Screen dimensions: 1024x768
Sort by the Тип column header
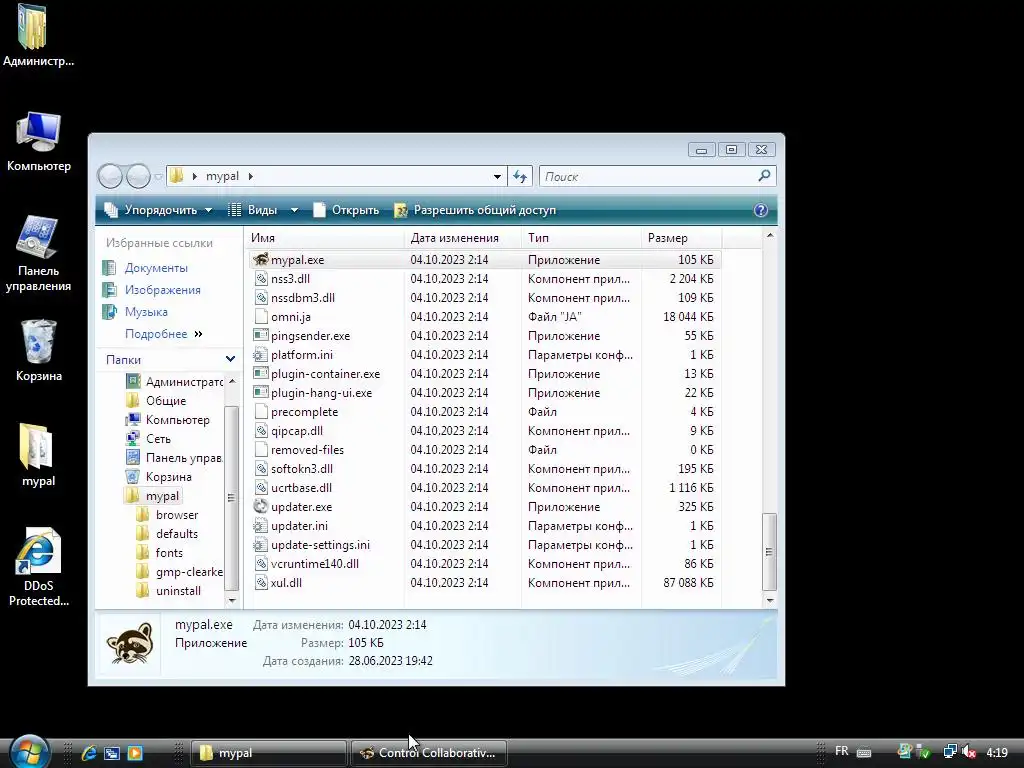[581, 238]
